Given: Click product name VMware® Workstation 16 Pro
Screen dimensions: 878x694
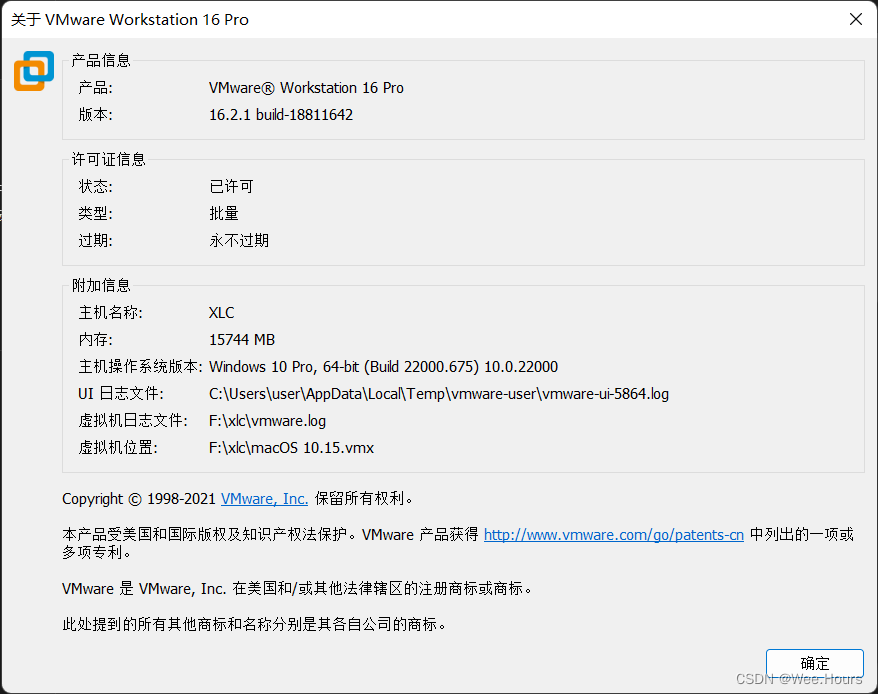Looking at the screenshot, I should tap(306, 88).
